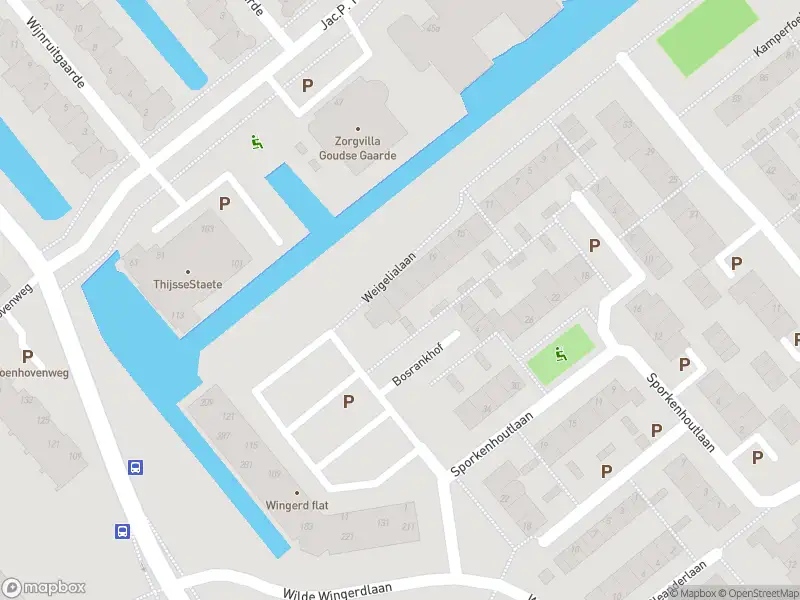Click the lower bus stop icon
The height and width of the screenshot is (600, 800).
coord(122,532)
